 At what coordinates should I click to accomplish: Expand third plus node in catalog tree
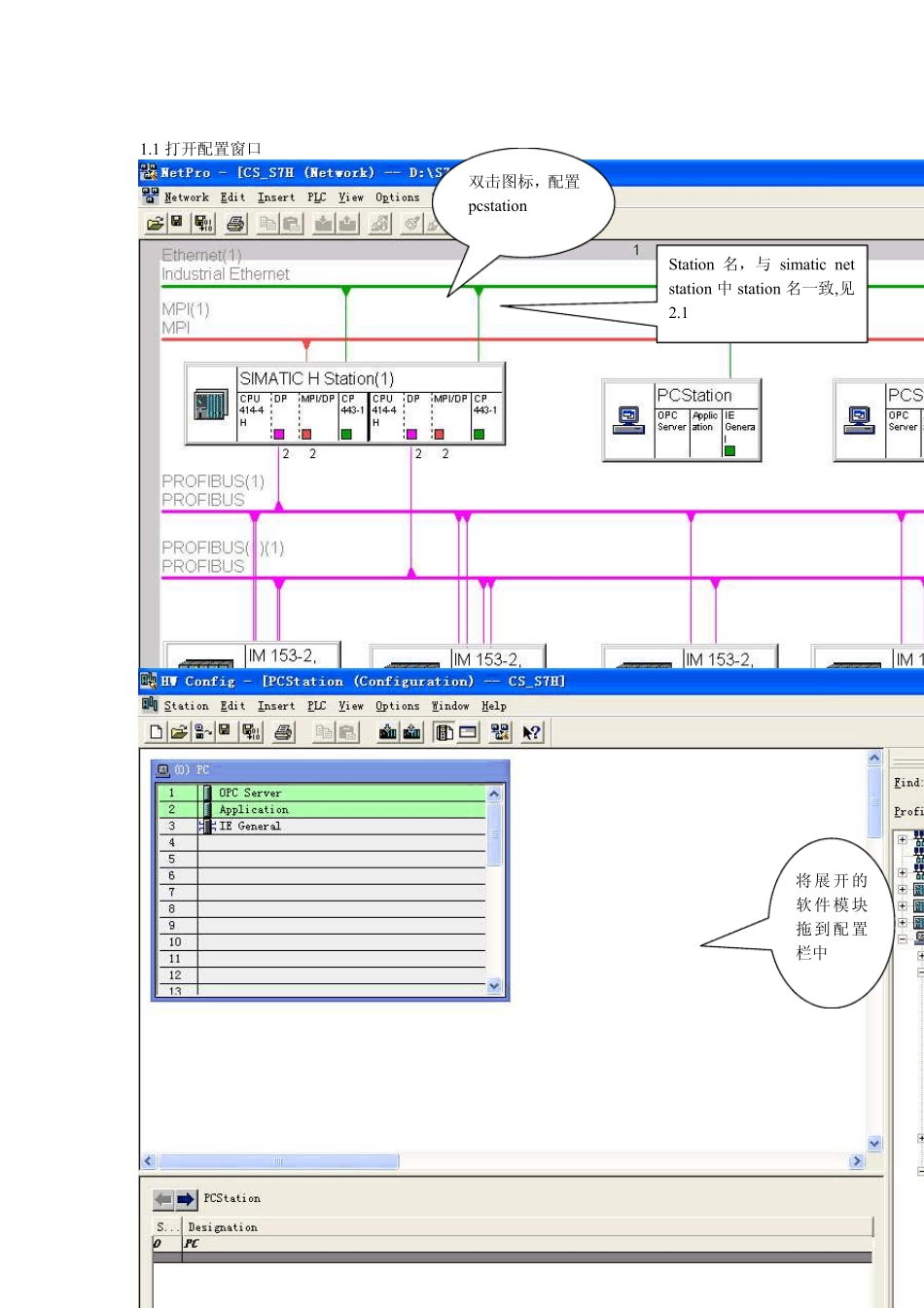click(x=902, y=889)
